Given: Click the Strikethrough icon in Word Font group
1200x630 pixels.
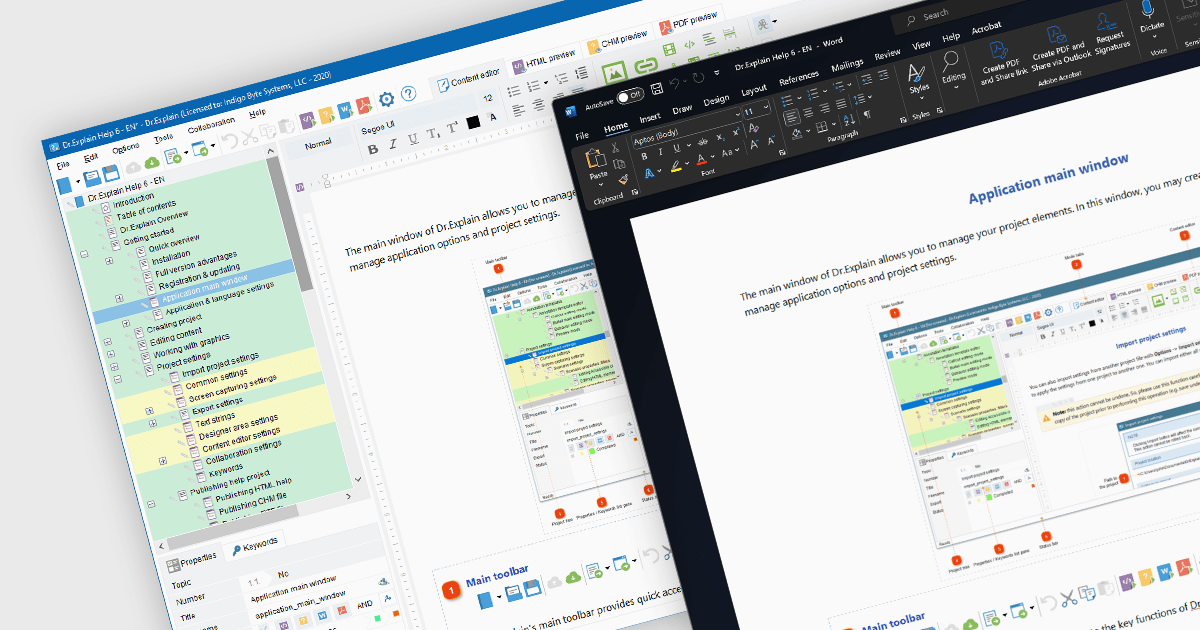Looking at the screenshot, I should pos(703,142).
